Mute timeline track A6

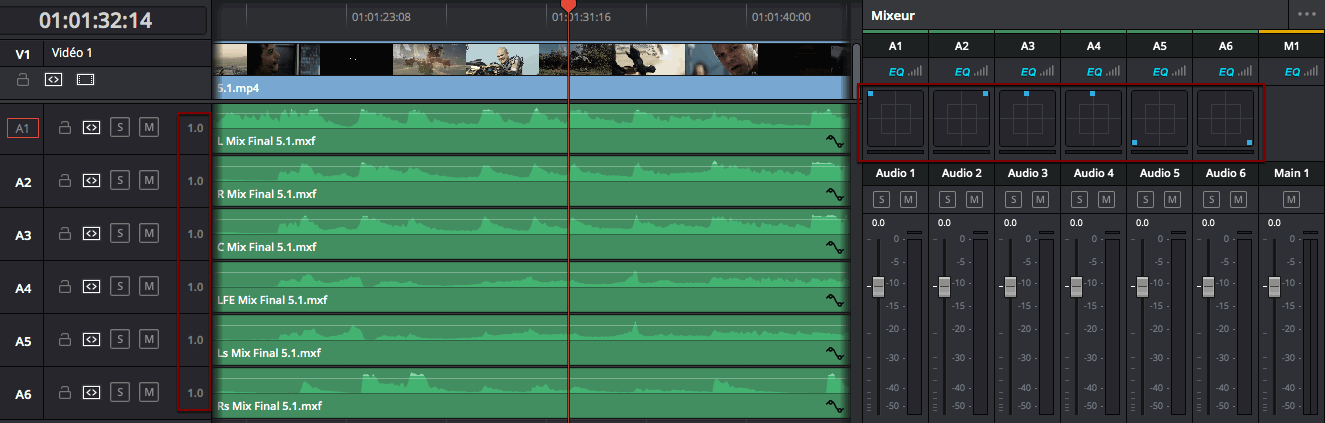(149, 393)
